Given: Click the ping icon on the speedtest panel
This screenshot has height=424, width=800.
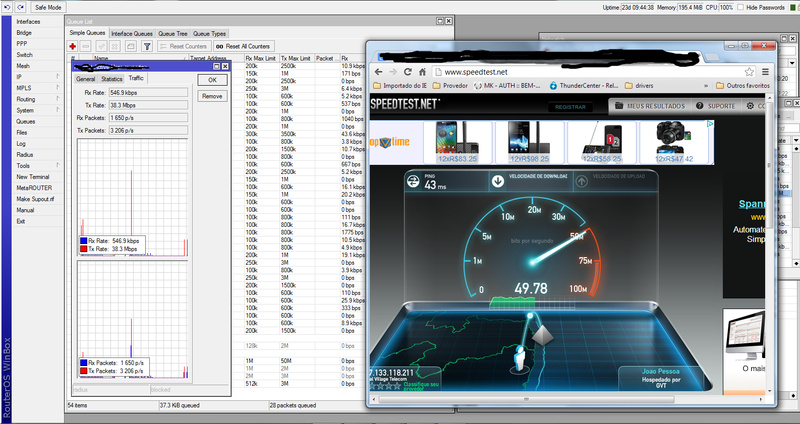Looking at the screenshot, I should [x=413, y=181].
